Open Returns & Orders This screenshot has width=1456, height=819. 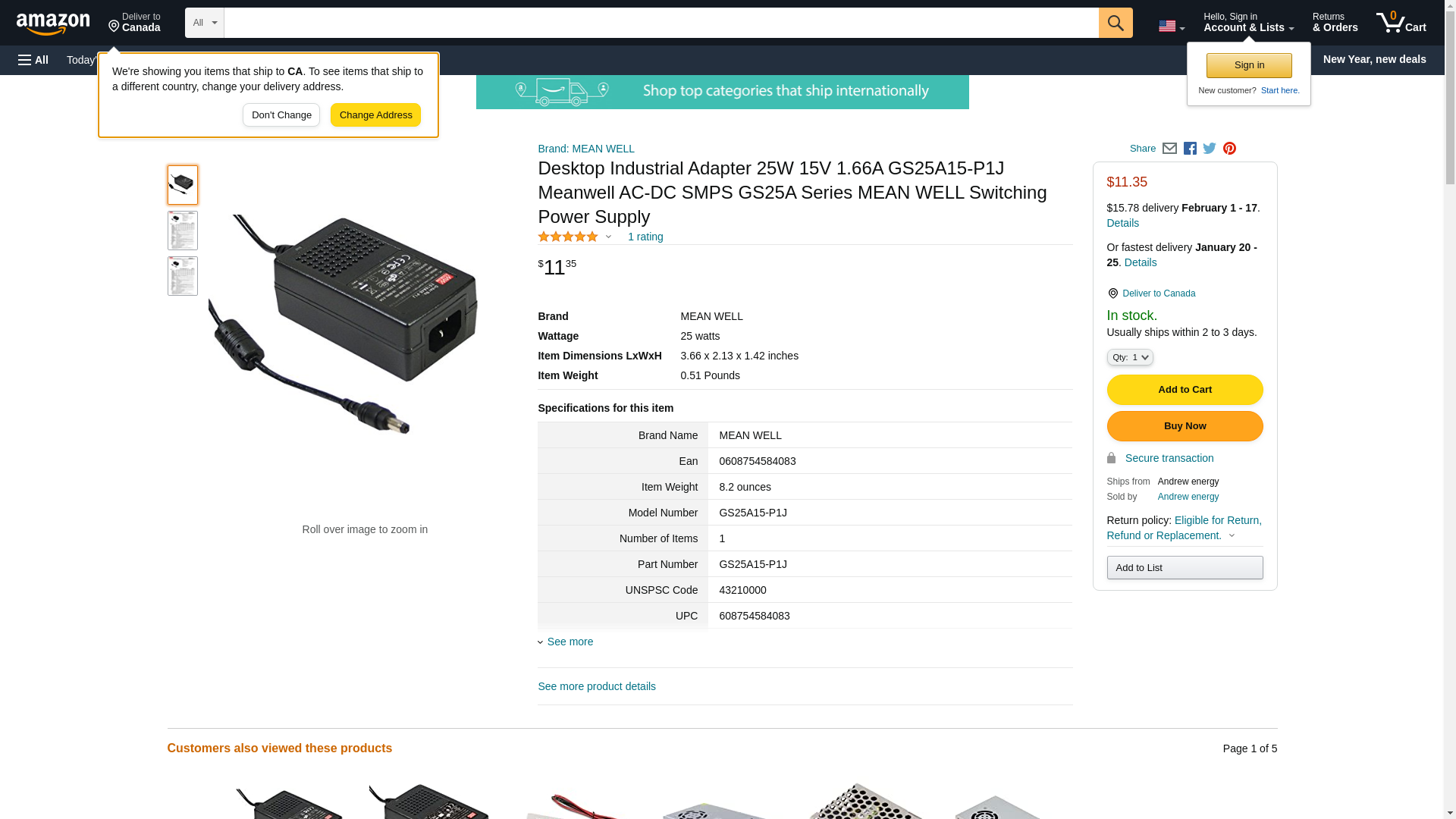[x=1335, y=23]
